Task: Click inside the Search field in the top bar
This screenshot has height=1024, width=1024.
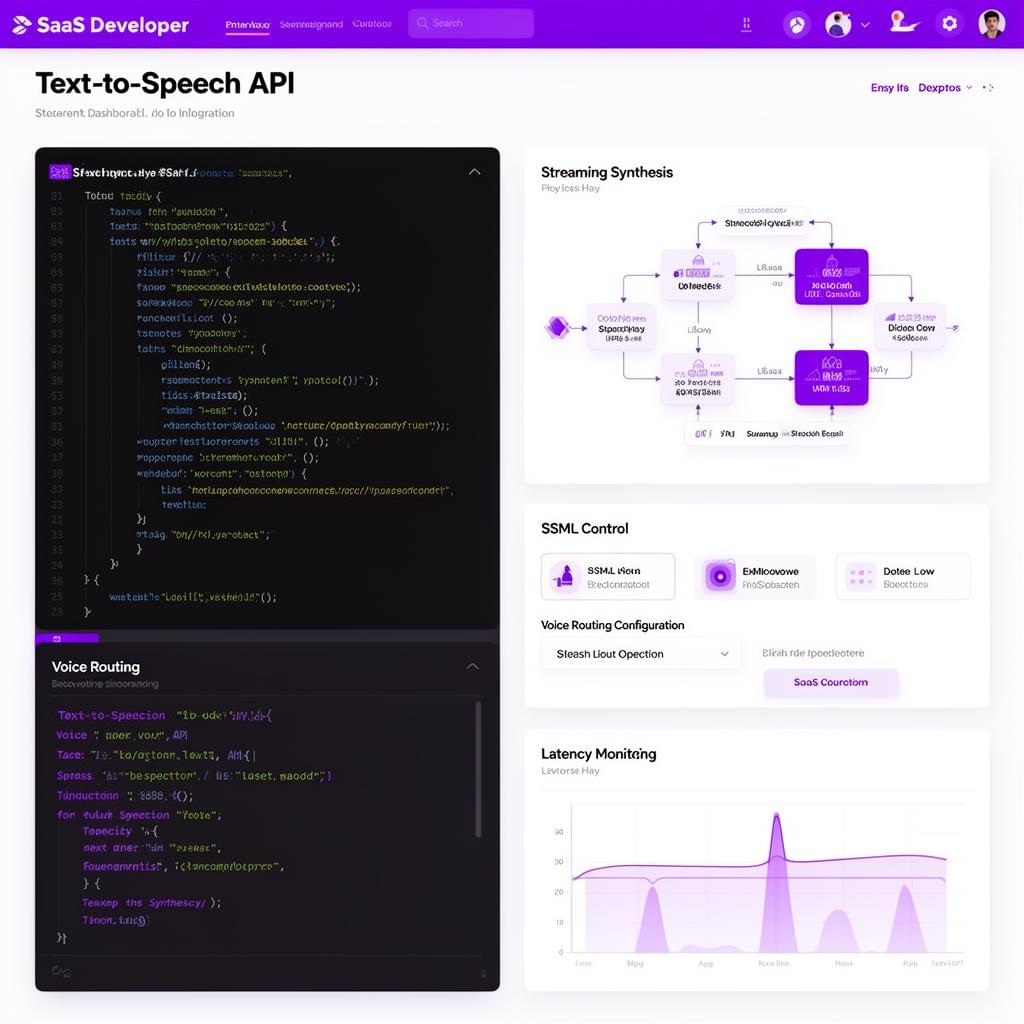Action: point(470,23)
